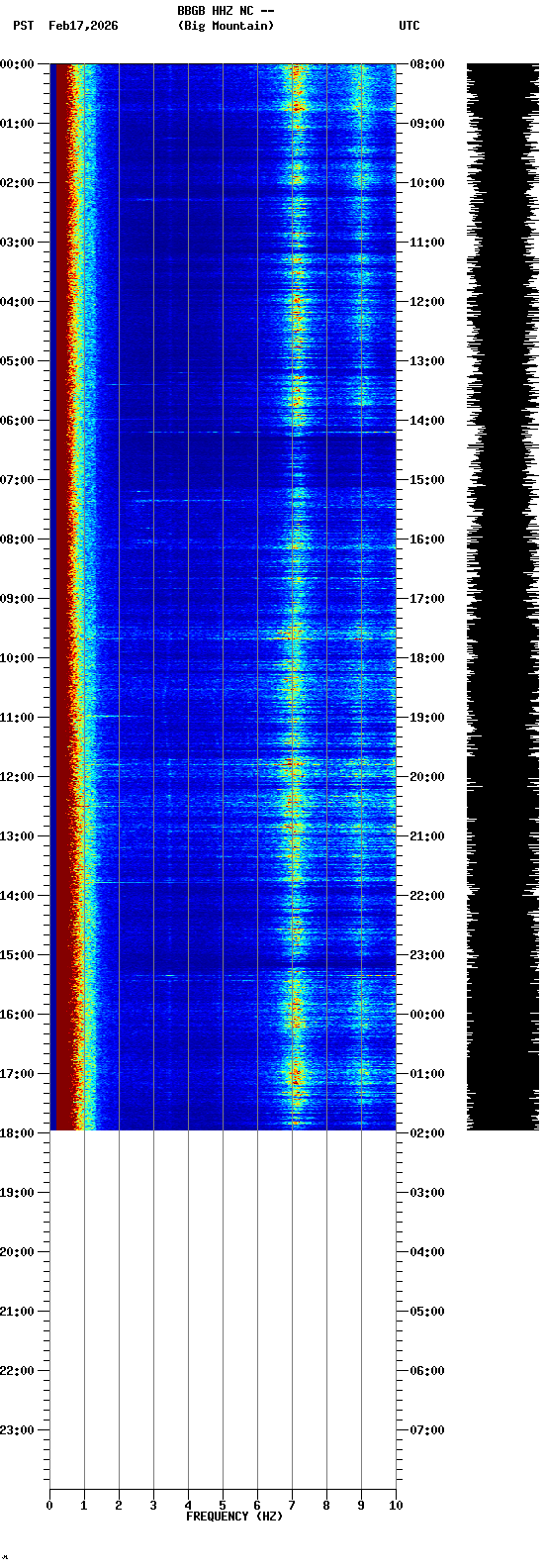Click frequency axis tick label 9
This screenshot has height=1568, width=546.
[361, 1506]
